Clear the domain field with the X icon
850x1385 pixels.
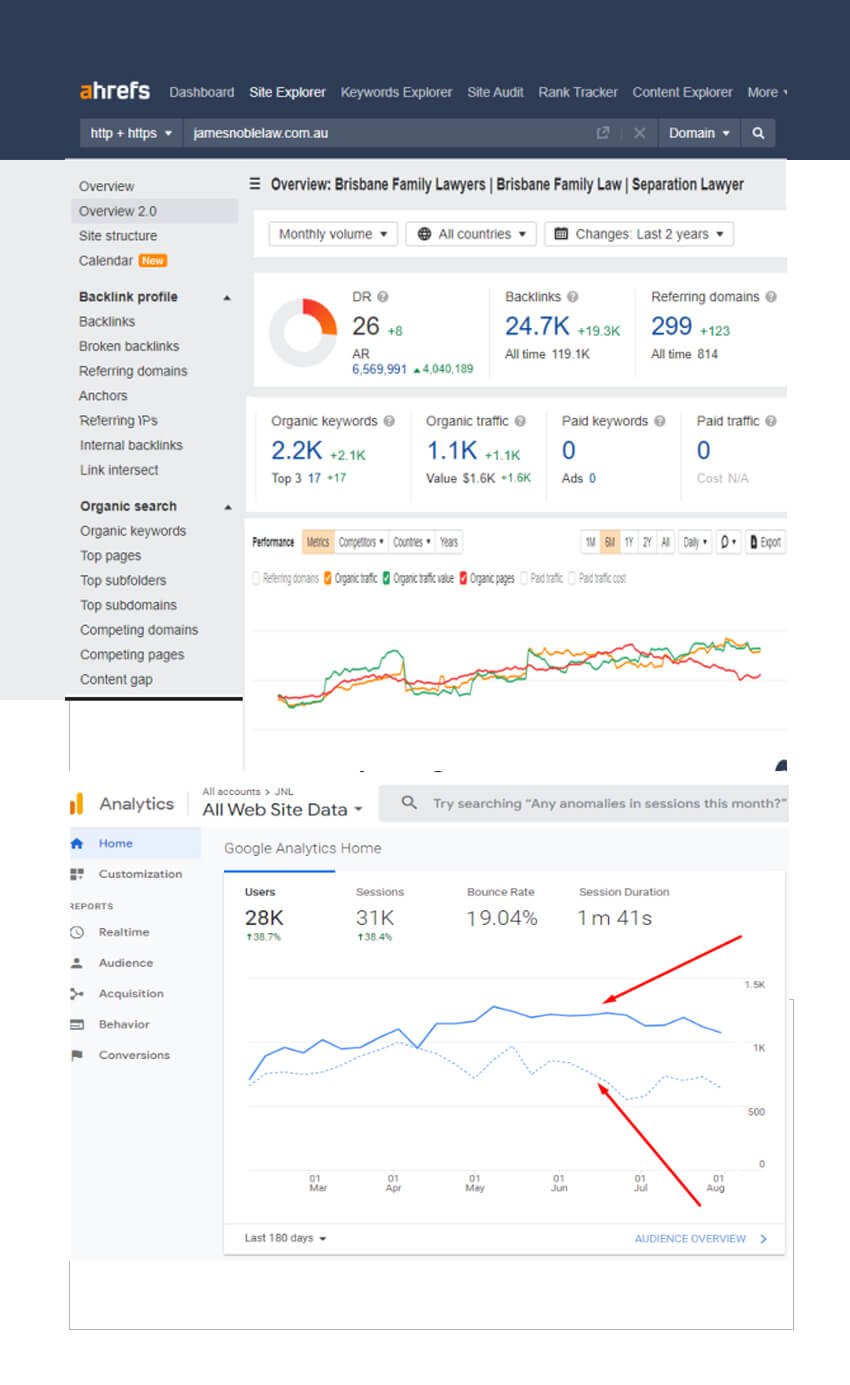coord(639,133)
